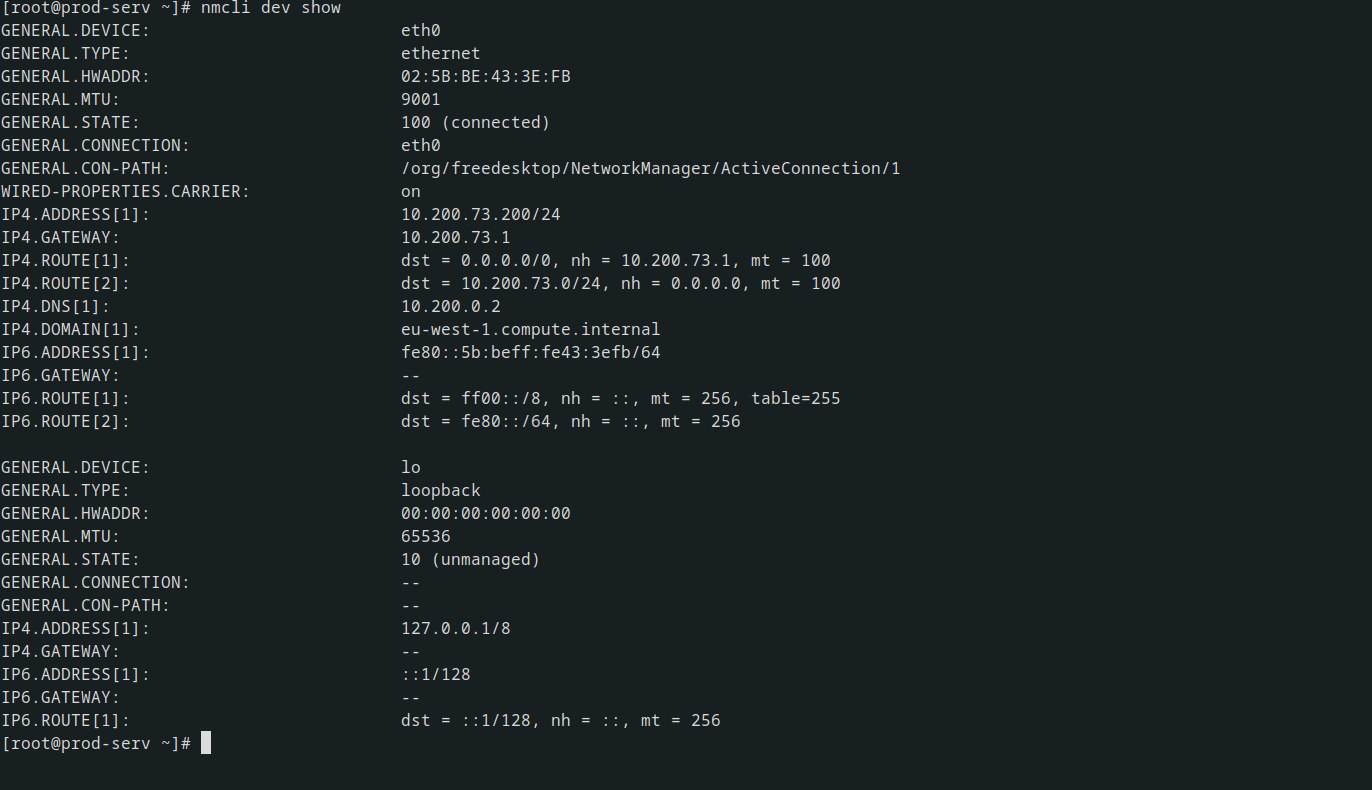The image size is (1372, 790).
Task: Click the ::1/128 IPv6 address value
Action: point(436,675)
